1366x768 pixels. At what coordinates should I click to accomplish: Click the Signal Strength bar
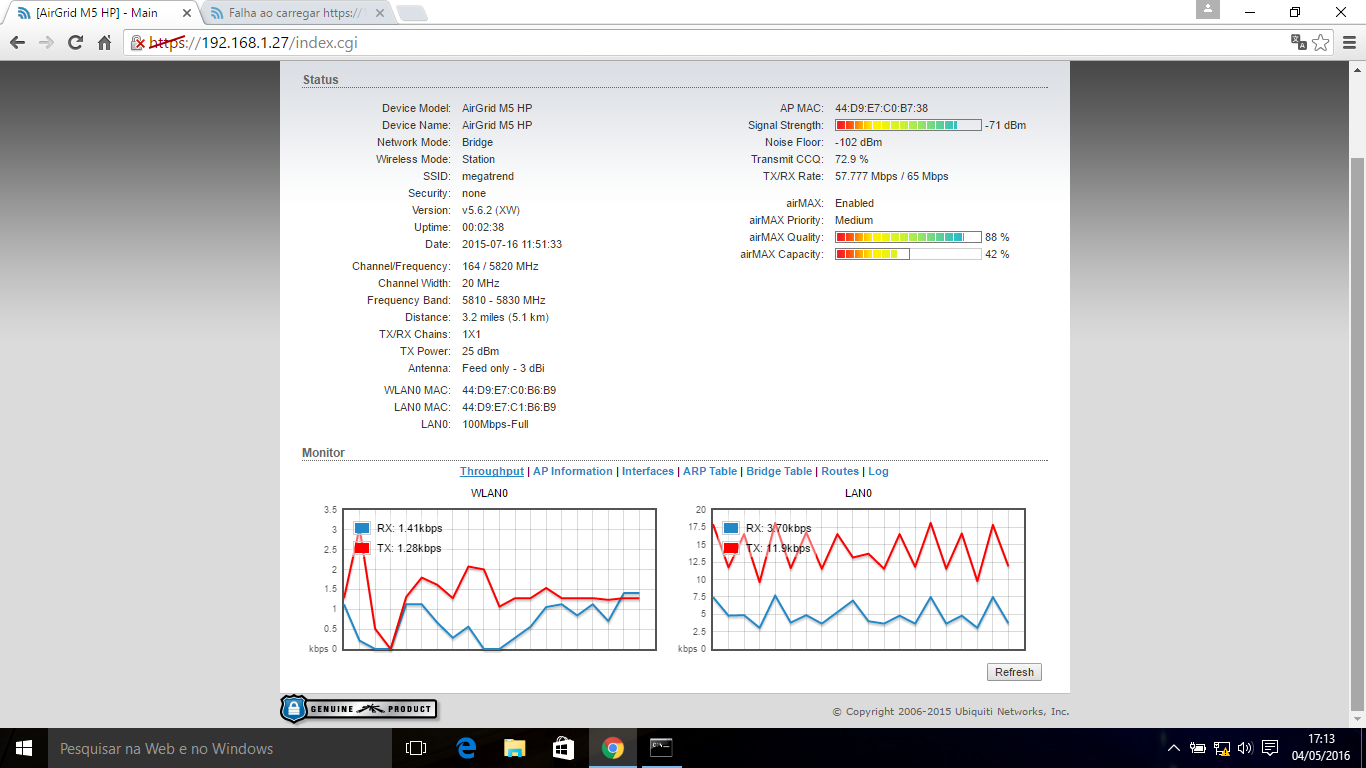click(908, 125)
